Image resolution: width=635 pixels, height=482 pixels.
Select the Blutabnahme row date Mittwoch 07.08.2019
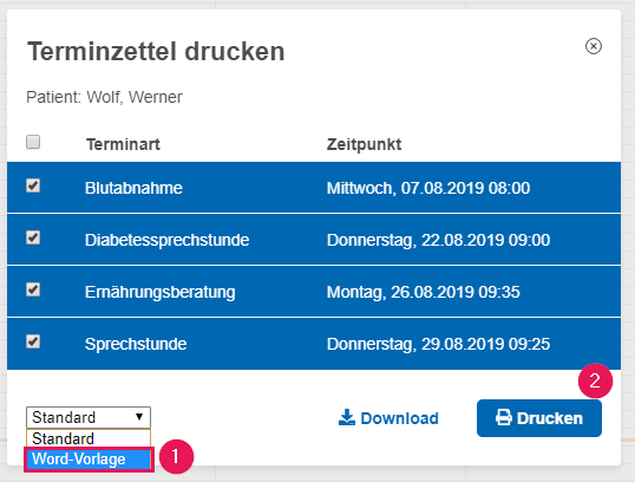coord(428,188)
